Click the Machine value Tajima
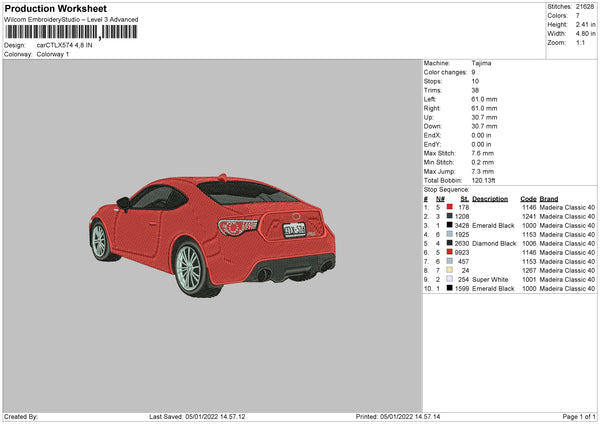 pyautogui.click(x=481, y=63)
